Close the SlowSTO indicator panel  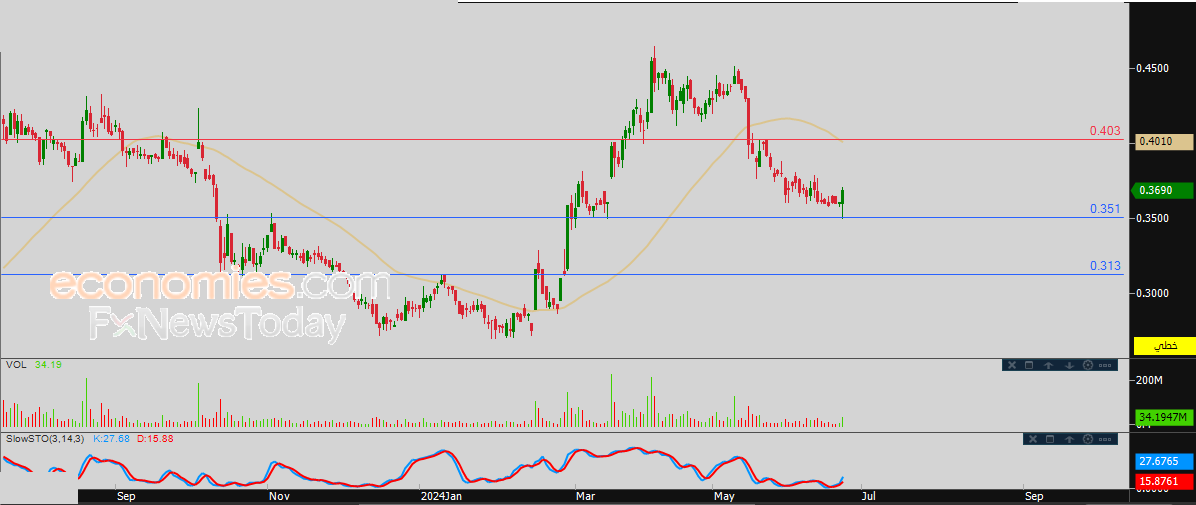tap(1032, 439)
